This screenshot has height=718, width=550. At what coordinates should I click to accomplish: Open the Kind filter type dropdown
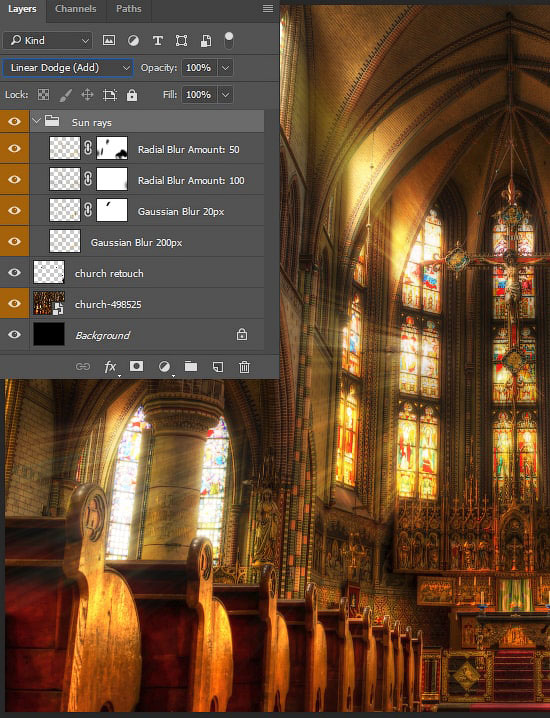point(48,41)
